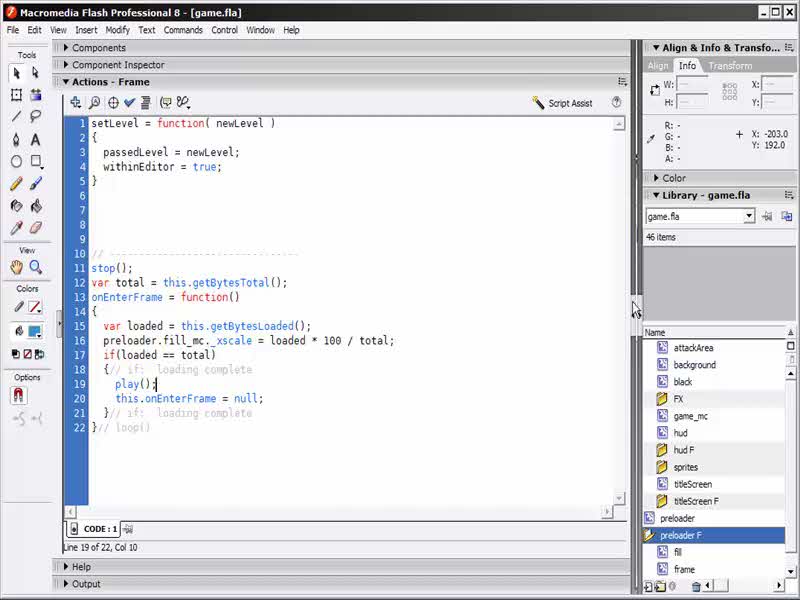
Task: Toggle Snap to Objects magnet option
Action: tap(17, 396)
